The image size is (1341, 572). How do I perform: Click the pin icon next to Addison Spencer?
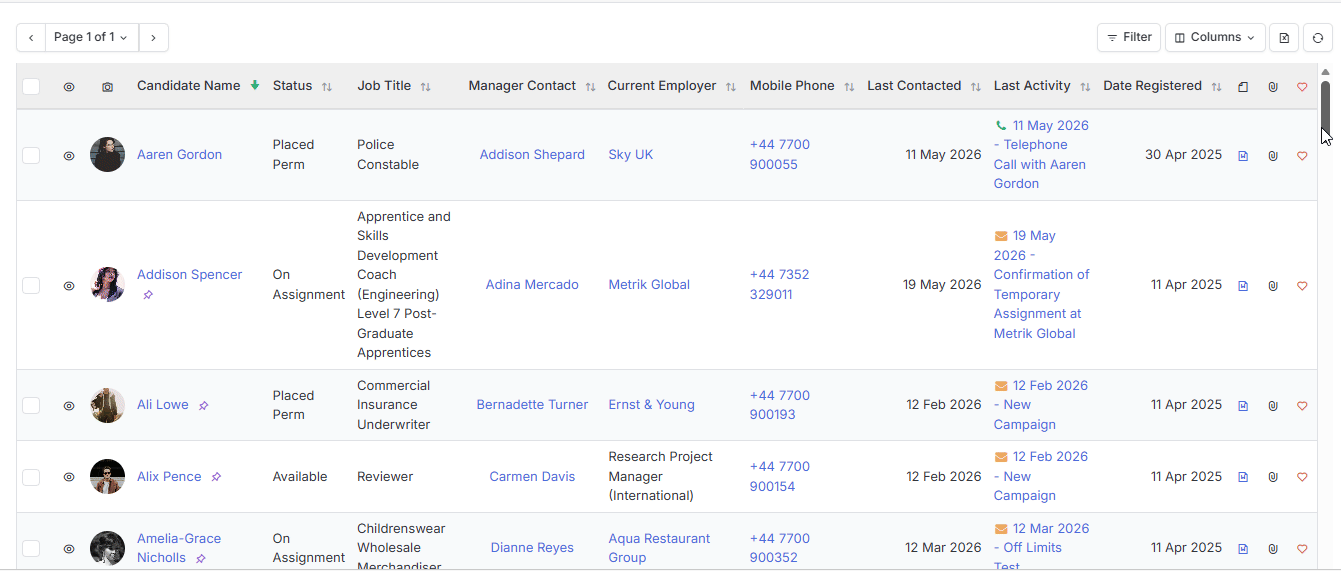pyautogui.click(x=148, y=295)
